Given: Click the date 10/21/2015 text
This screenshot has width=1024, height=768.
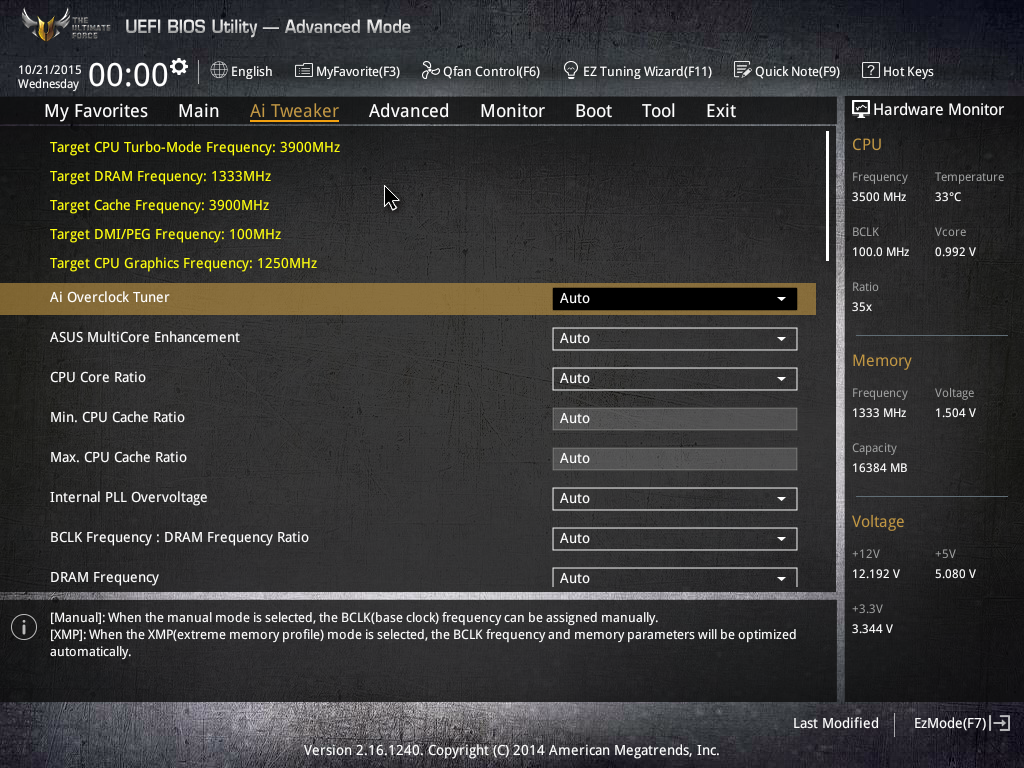Looking at the screenshot, I should [x=50, y=69].
